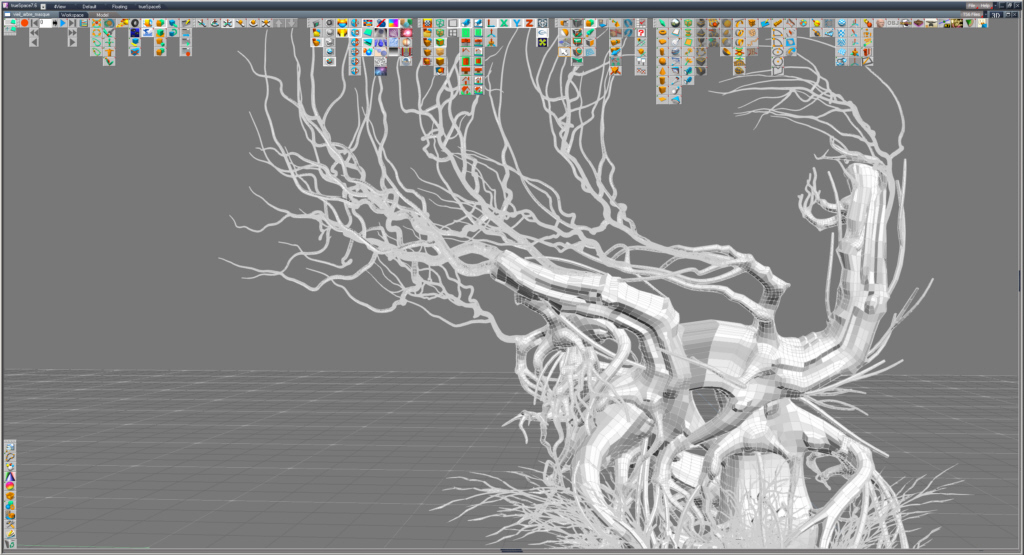1024x555 pixels.
Task: Toggle the blue Y axis lock
Action: (517, 23)
